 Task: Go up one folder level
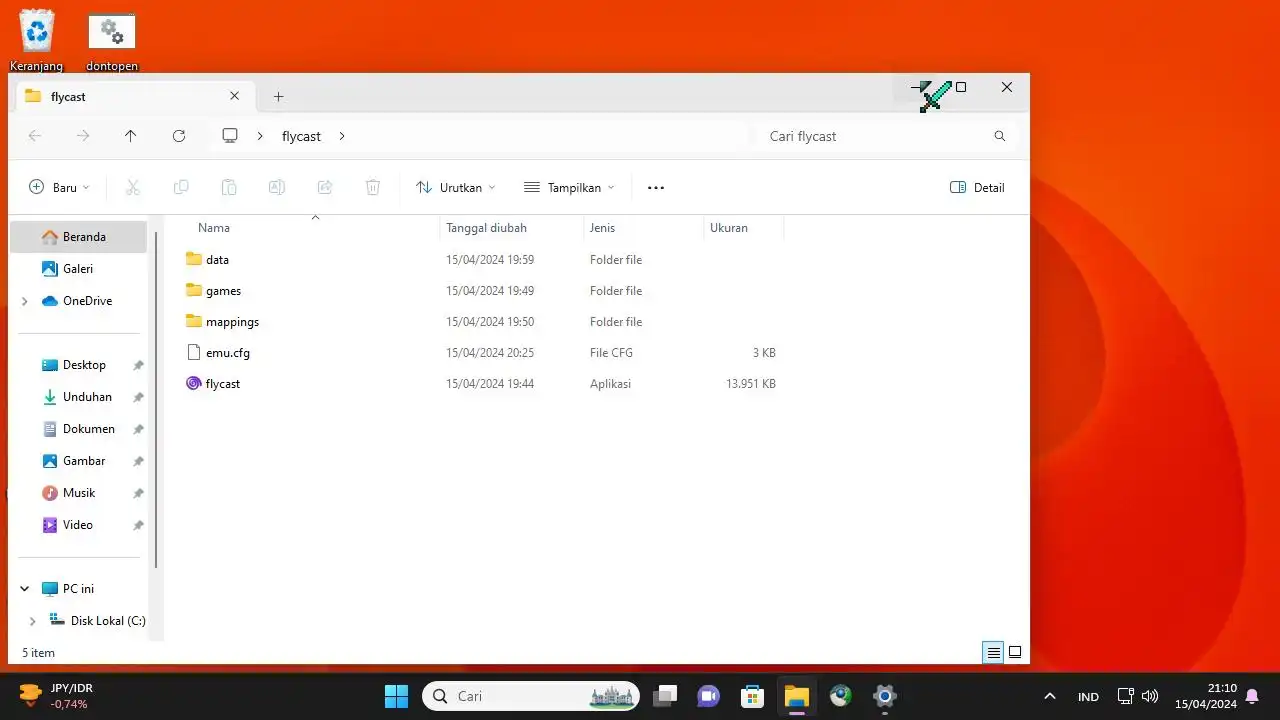click(x=130, y=136)
